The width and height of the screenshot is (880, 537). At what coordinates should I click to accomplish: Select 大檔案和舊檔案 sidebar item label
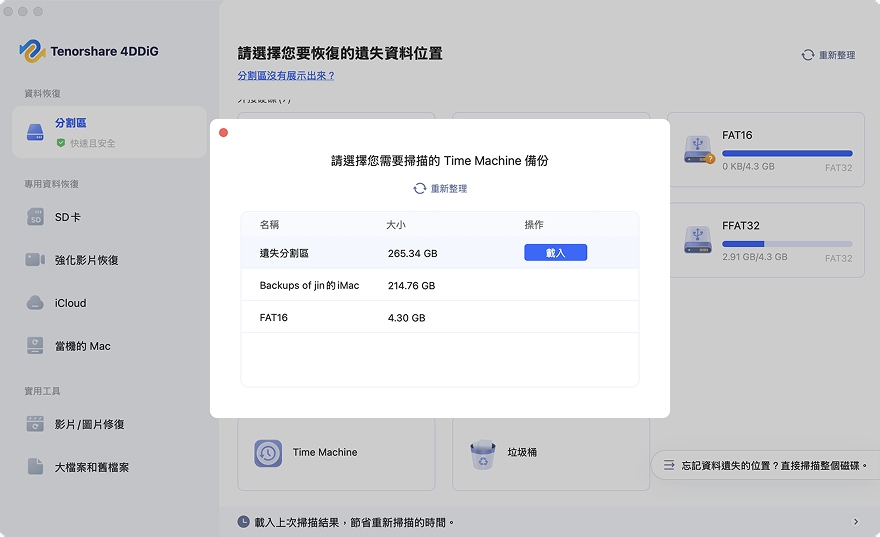[91, 467]
